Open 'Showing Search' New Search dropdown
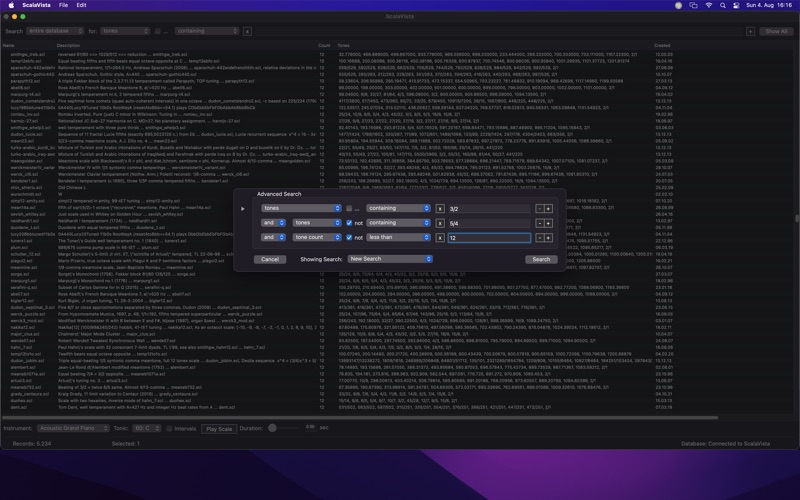800x500 pixels. pyautogui.click(x=390, y=259)
